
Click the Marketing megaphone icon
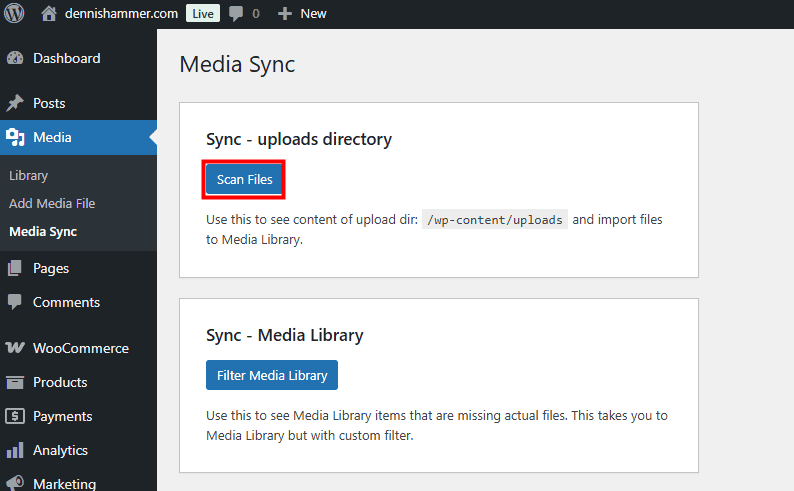15,483
